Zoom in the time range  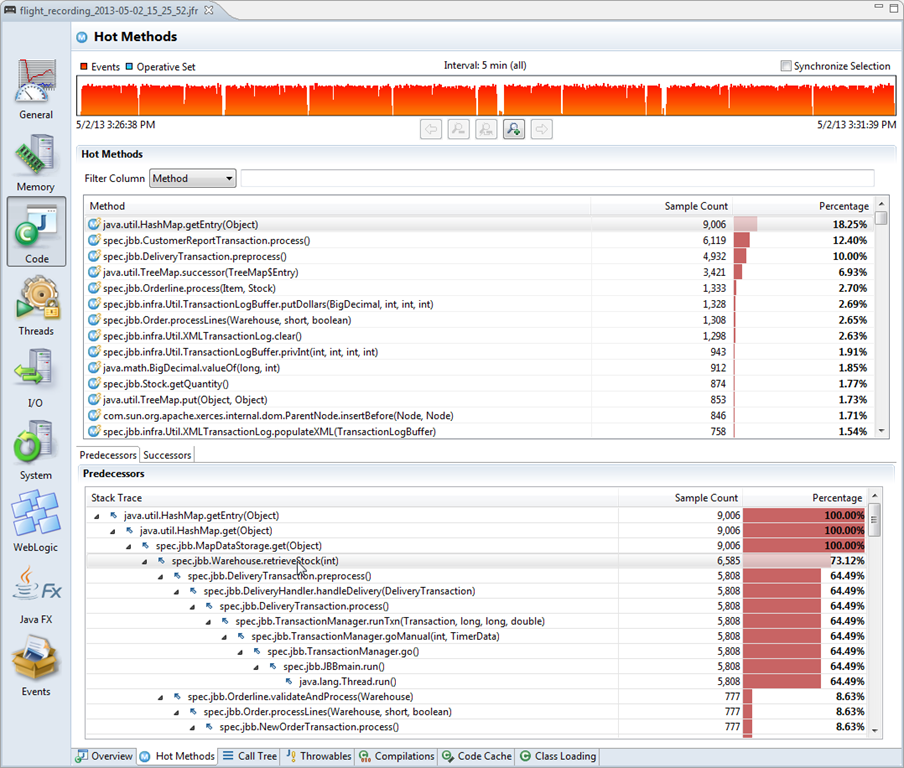click(514, 129)
